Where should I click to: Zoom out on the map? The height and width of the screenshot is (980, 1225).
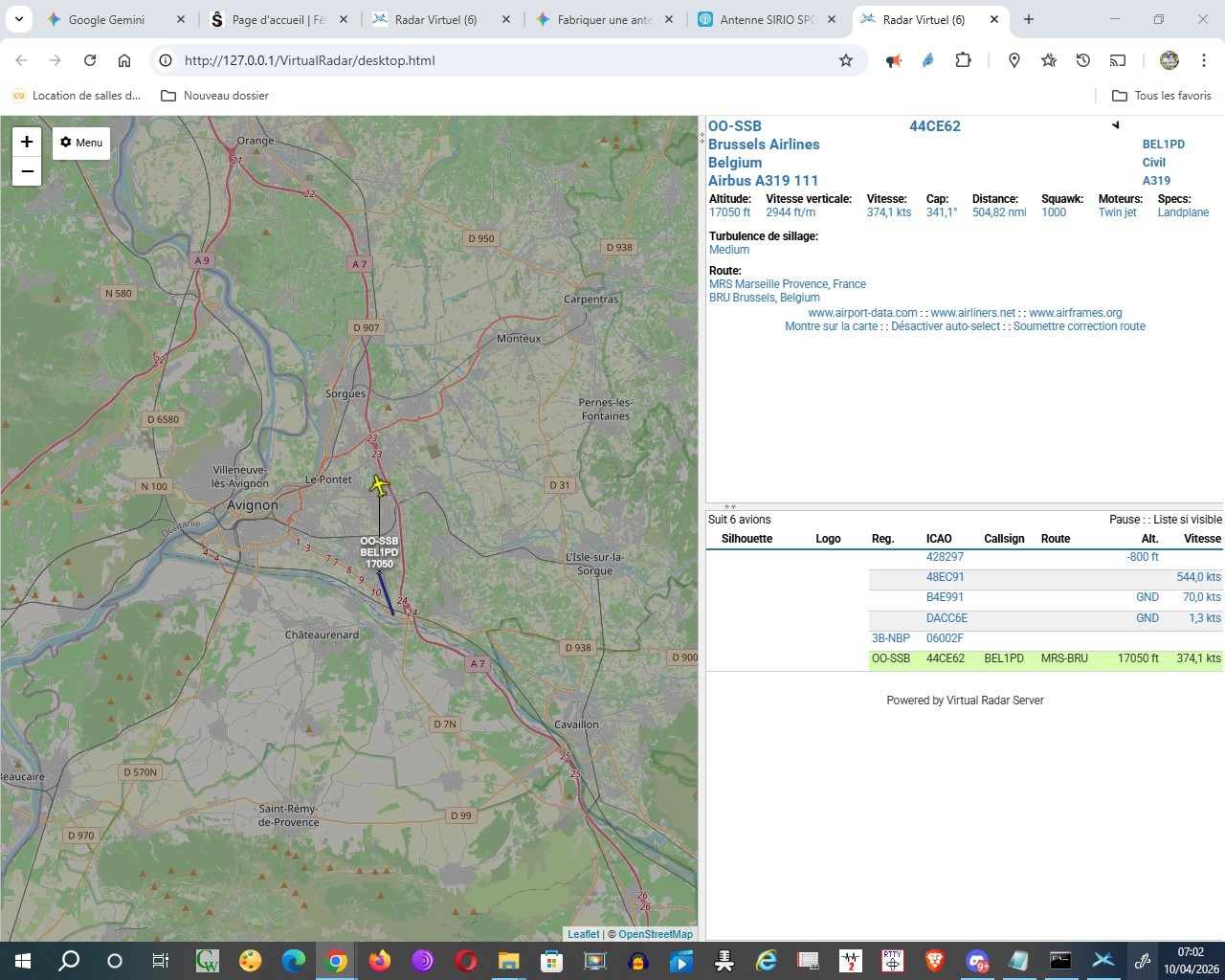point(27,171)
